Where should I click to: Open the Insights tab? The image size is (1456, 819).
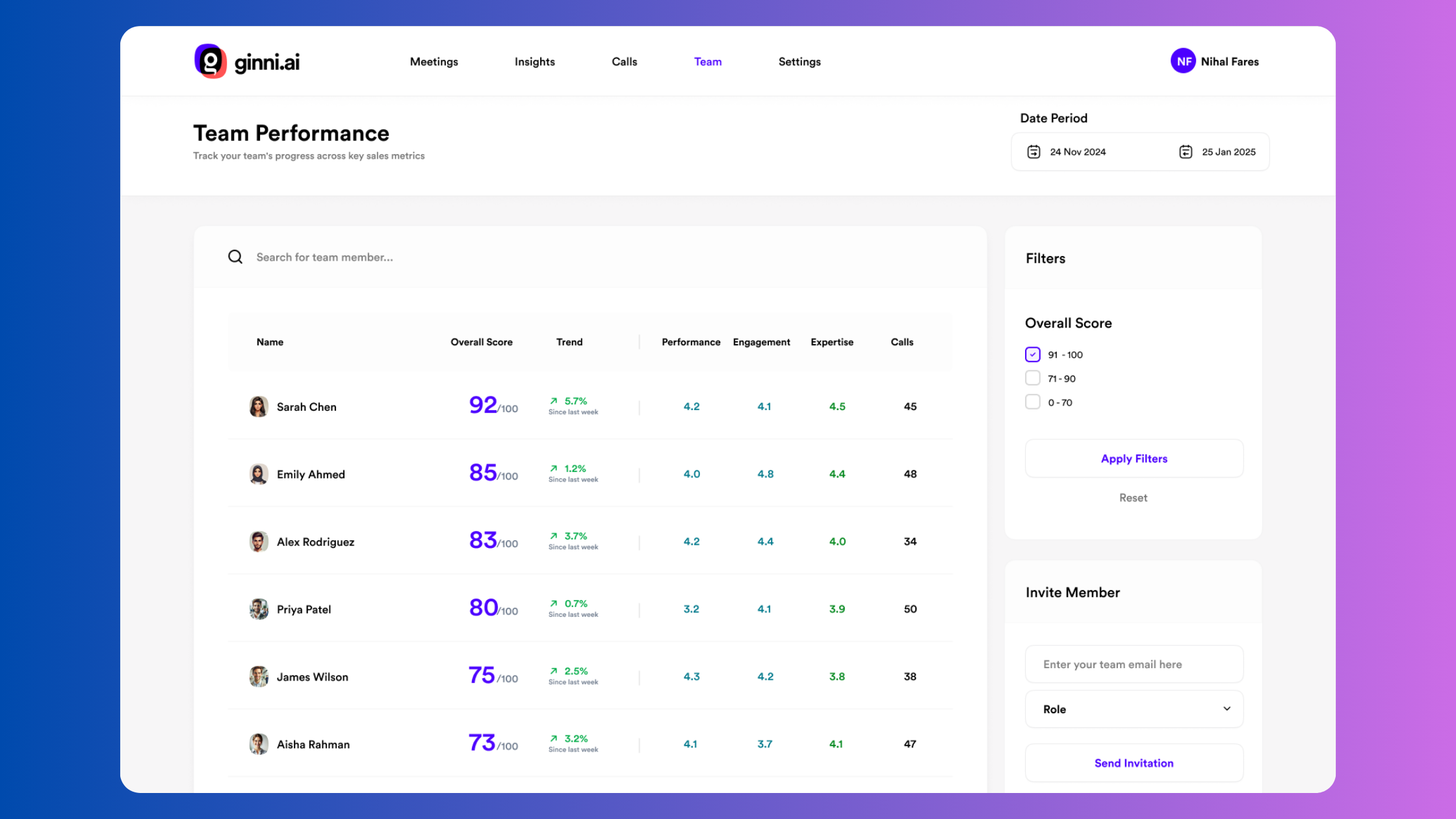coord(535,62)
